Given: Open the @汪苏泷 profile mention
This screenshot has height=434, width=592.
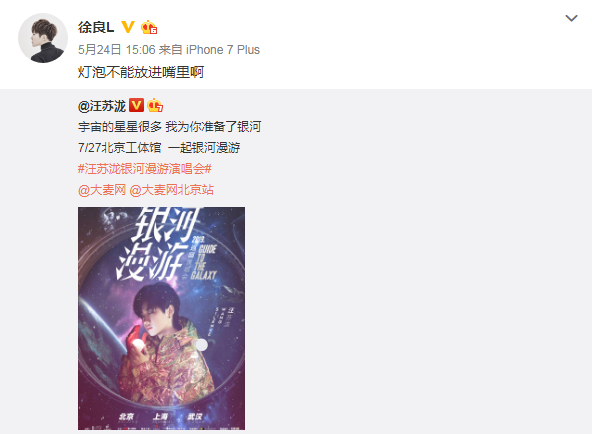Looking at the screenshot, I should point(102,106).
